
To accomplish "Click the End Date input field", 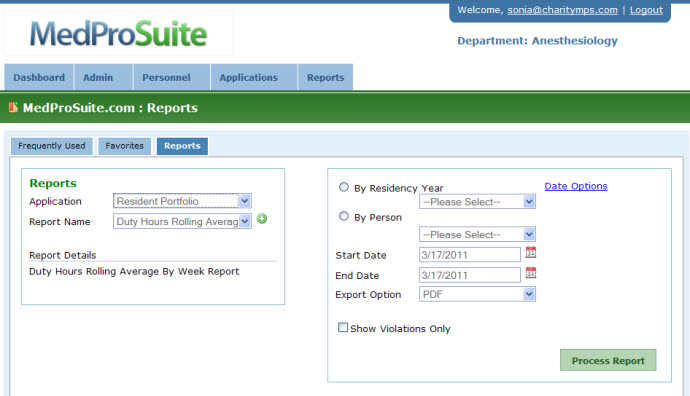I will (470, 275).
